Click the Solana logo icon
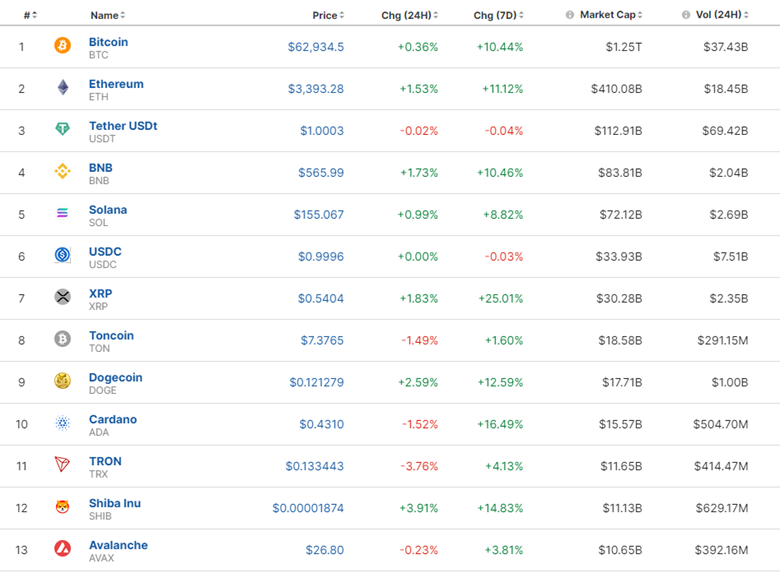Screen dimensions: 780x573 [x=62, y=213]
